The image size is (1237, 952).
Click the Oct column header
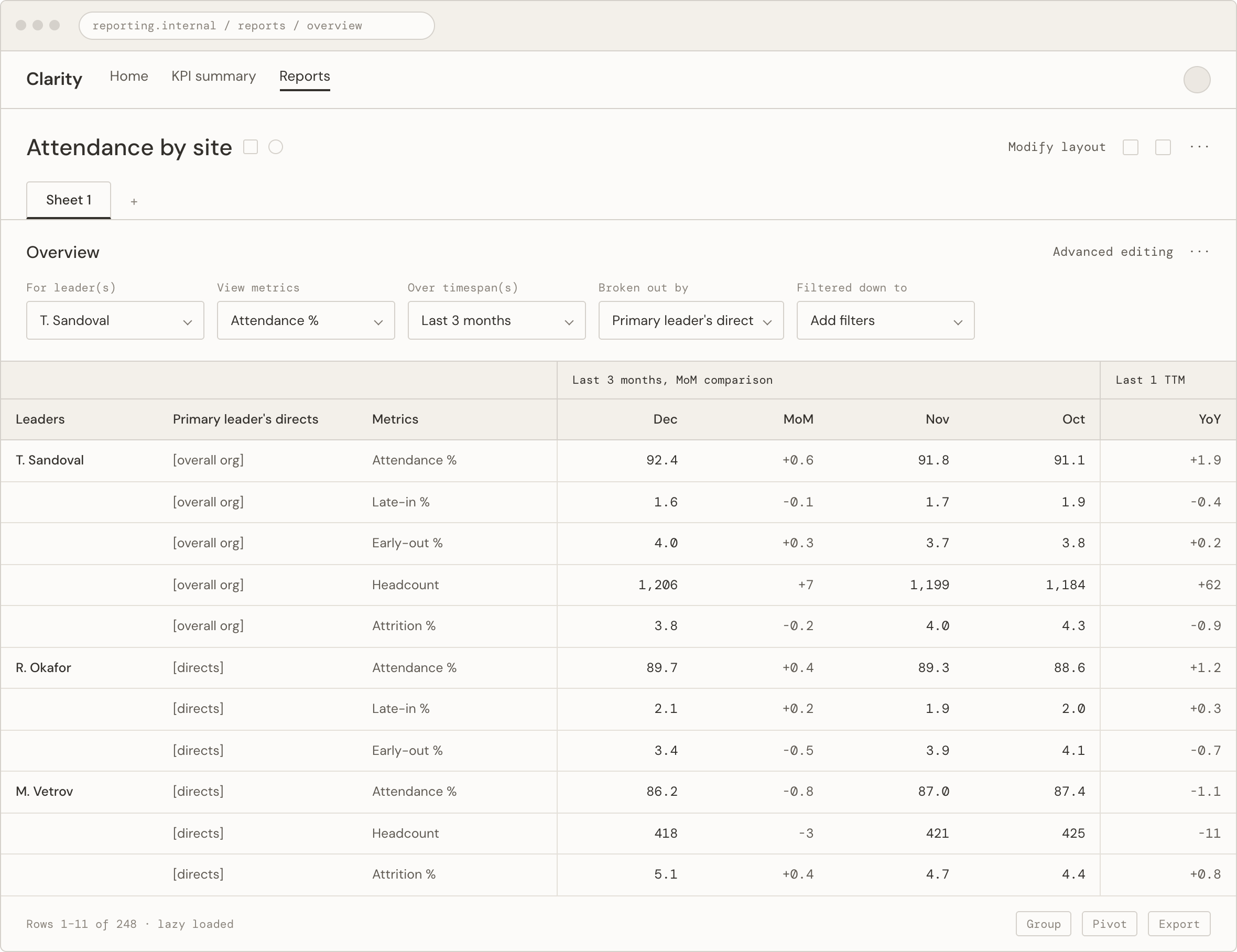(1073, 419)
